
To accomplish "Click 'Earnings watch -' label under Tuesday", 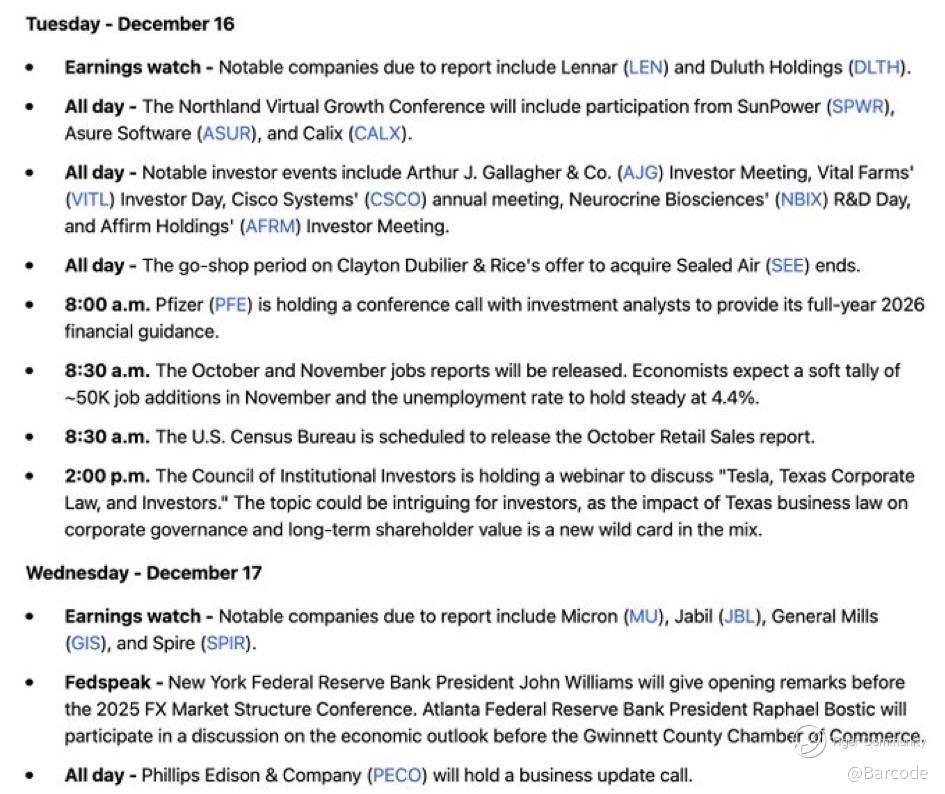I will (x=139, y=67).
